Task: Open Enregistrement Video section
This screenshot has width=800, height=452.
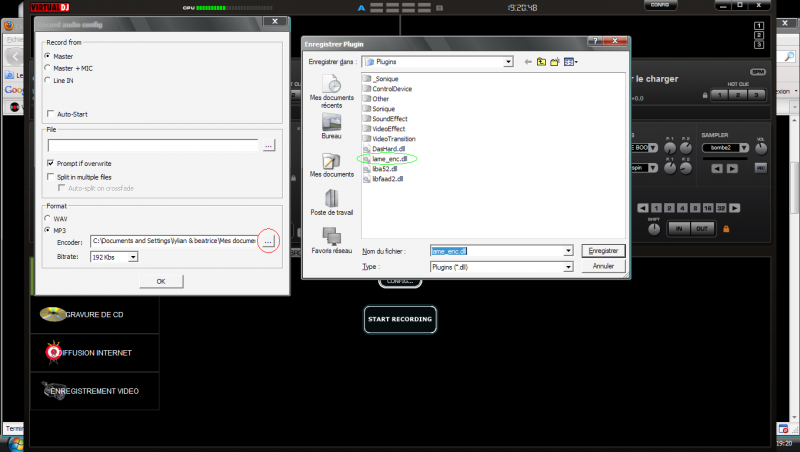Action: pyautogui.click(x=94, y=391)
